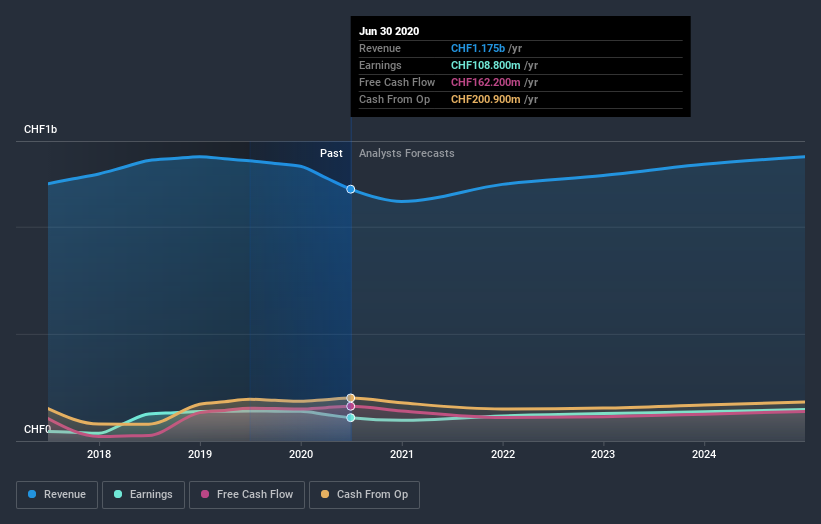Click the Analysts Forecasts label
Image resolution: width=821 pixels, height=524 pixels.
pyautogui.click(x=407, y=153)
